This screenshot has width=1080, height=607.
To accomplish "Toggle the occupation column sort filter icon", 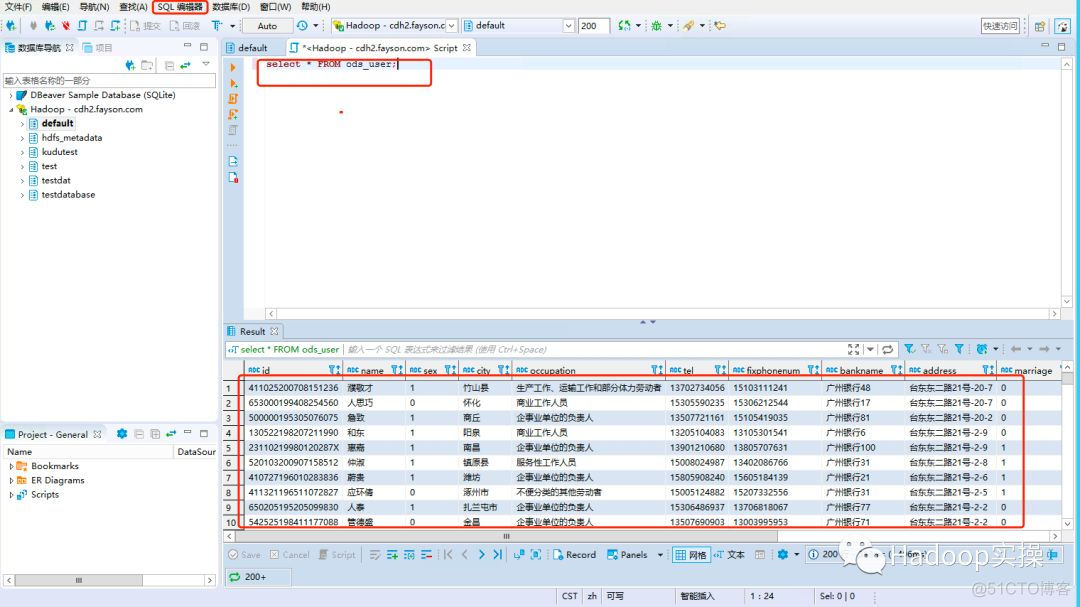I will 657,370.
